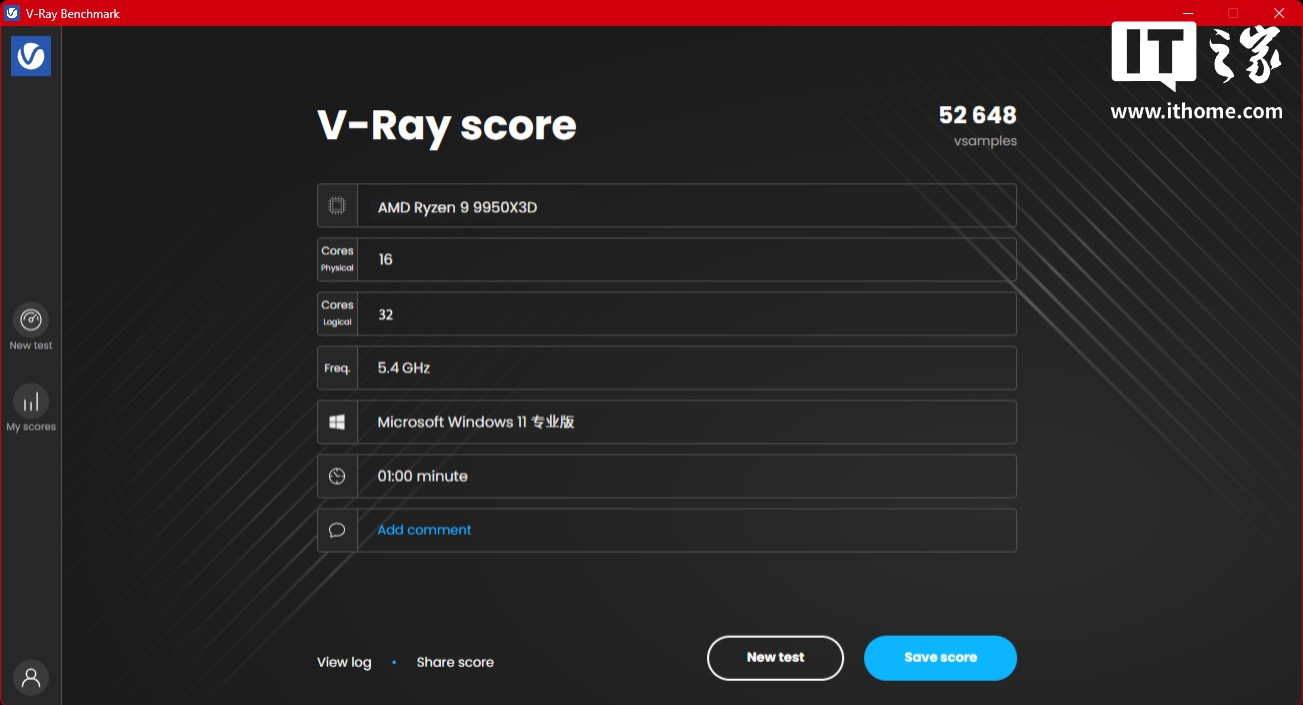This screenshot has height=705, width=1303.
Task: Click the comment bubble icon
Action: point(337,530)
